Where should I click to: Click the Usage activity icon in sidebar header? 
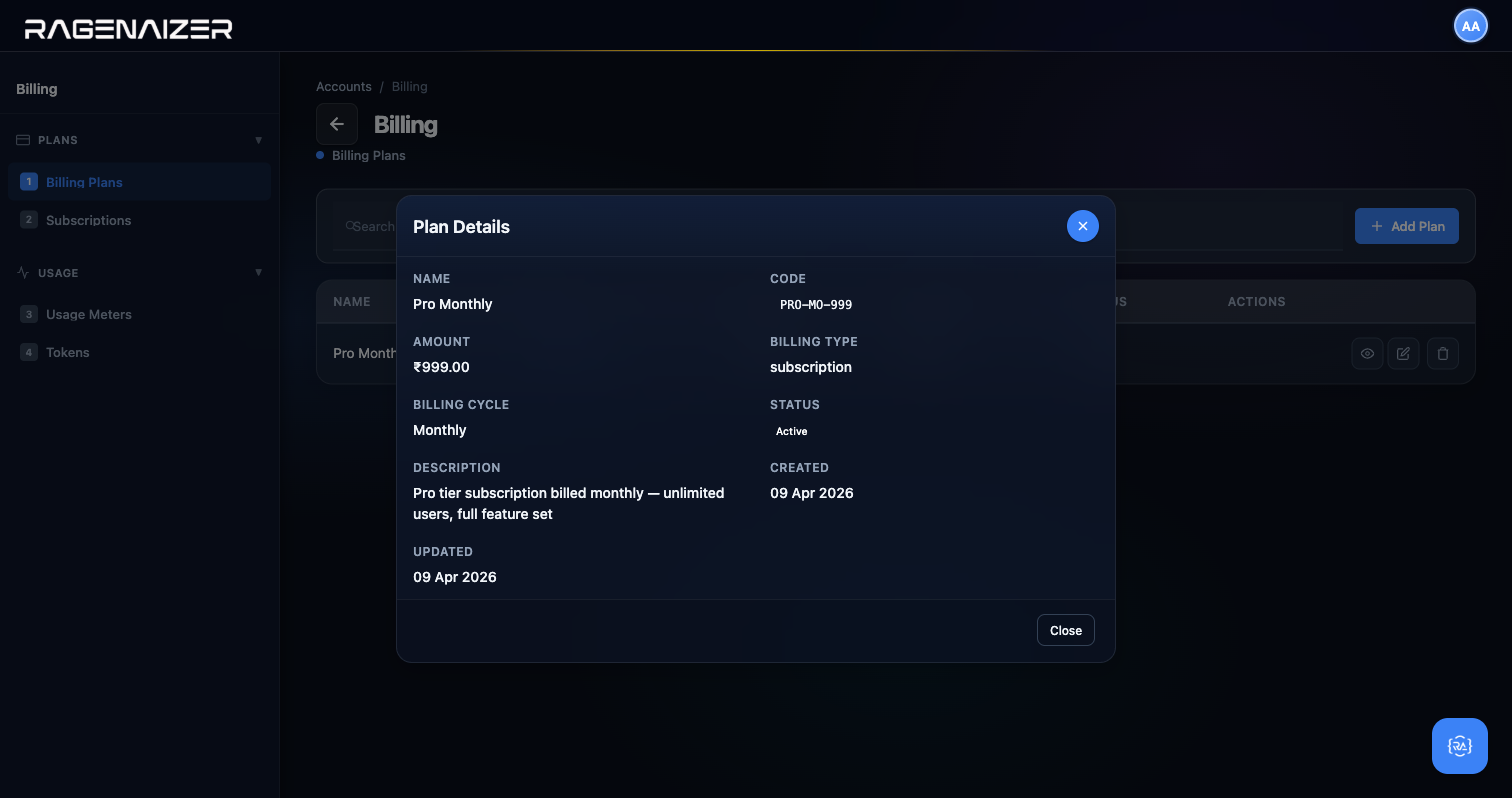pyautogui.click(x=23, y=272)
